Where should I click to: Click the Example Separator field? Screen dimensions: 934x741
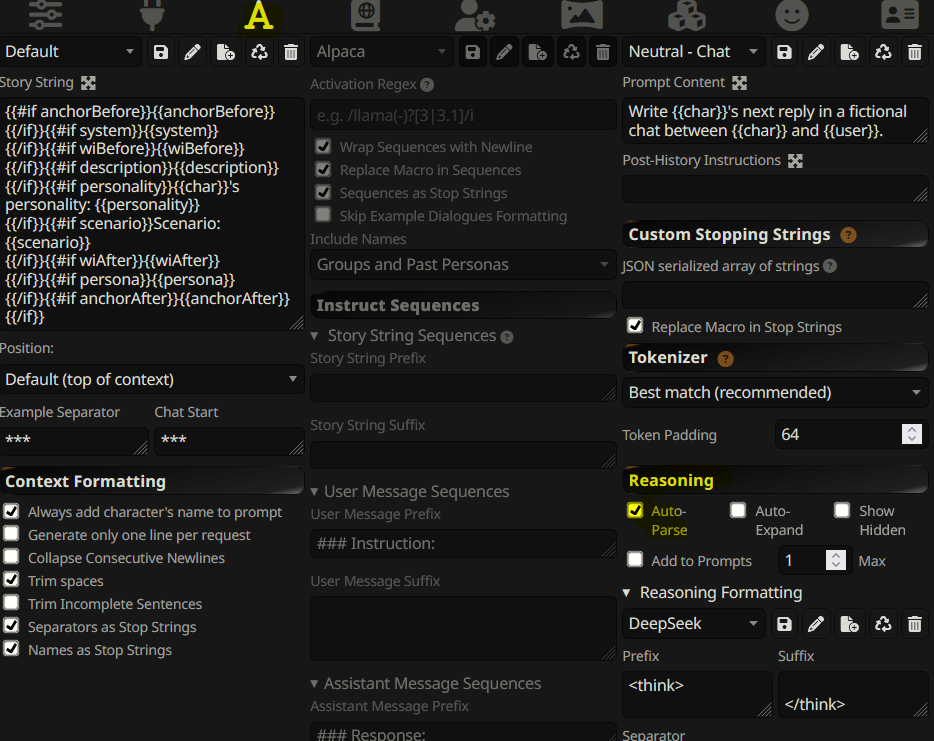pos(74,441)
